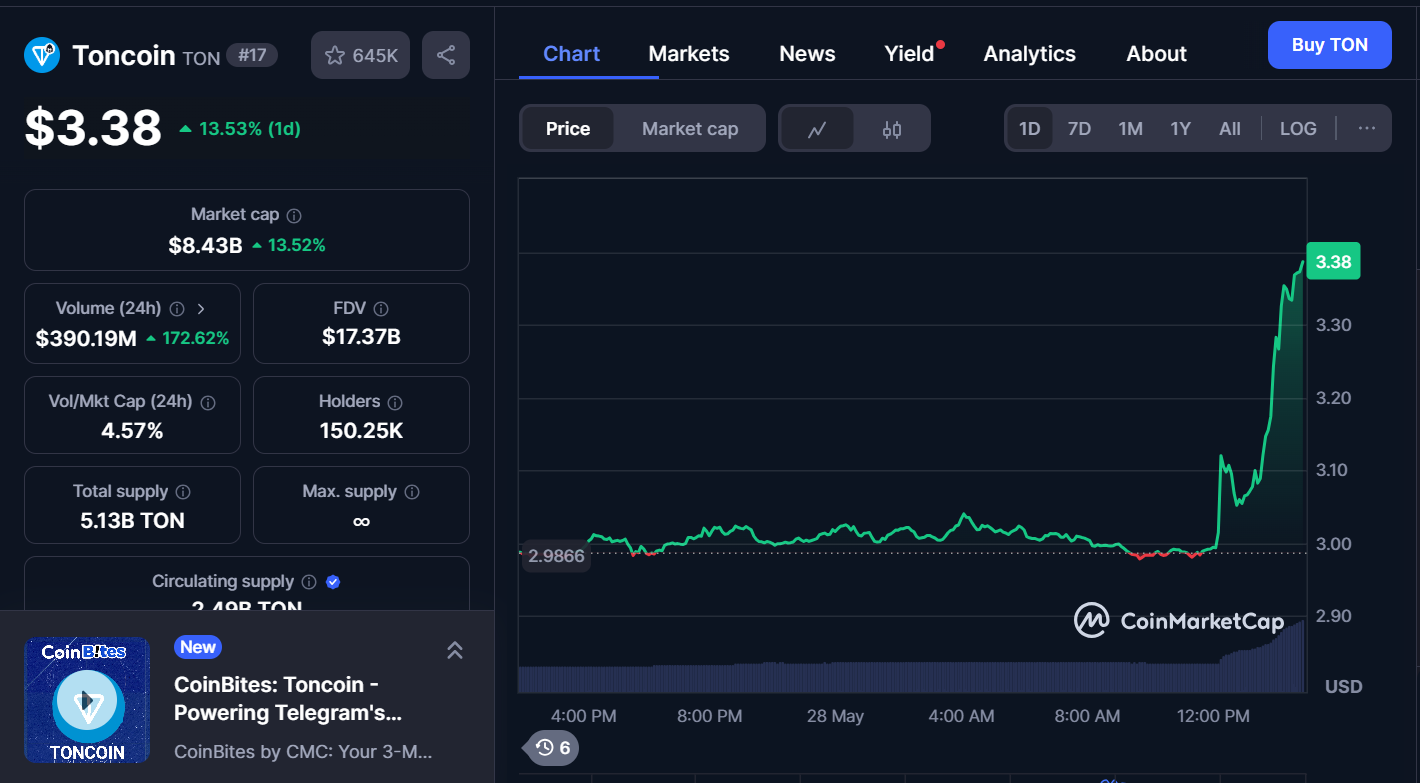The width and height of the screenshot is (1420, 783).
Task: Select the 1Y time range
Action: [1181, 128]
